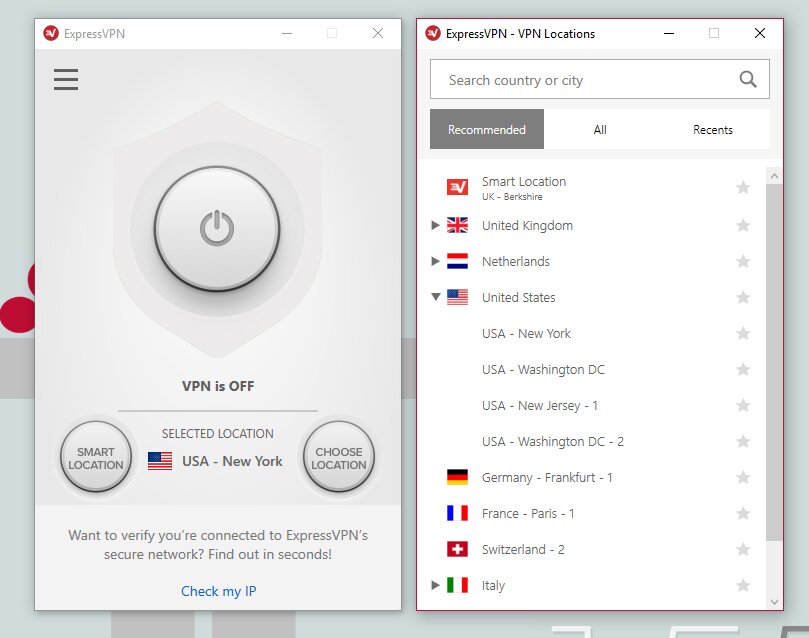Star United States as favorite
This screenshot has height=638, width=809.
[x=743, y=297]
